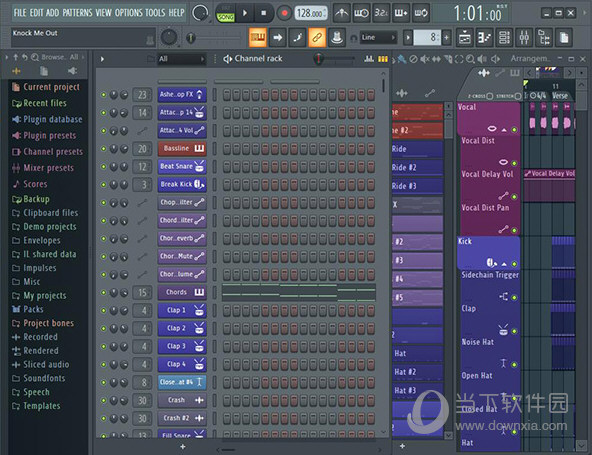Open Channel rack options arrow menu

102,59
